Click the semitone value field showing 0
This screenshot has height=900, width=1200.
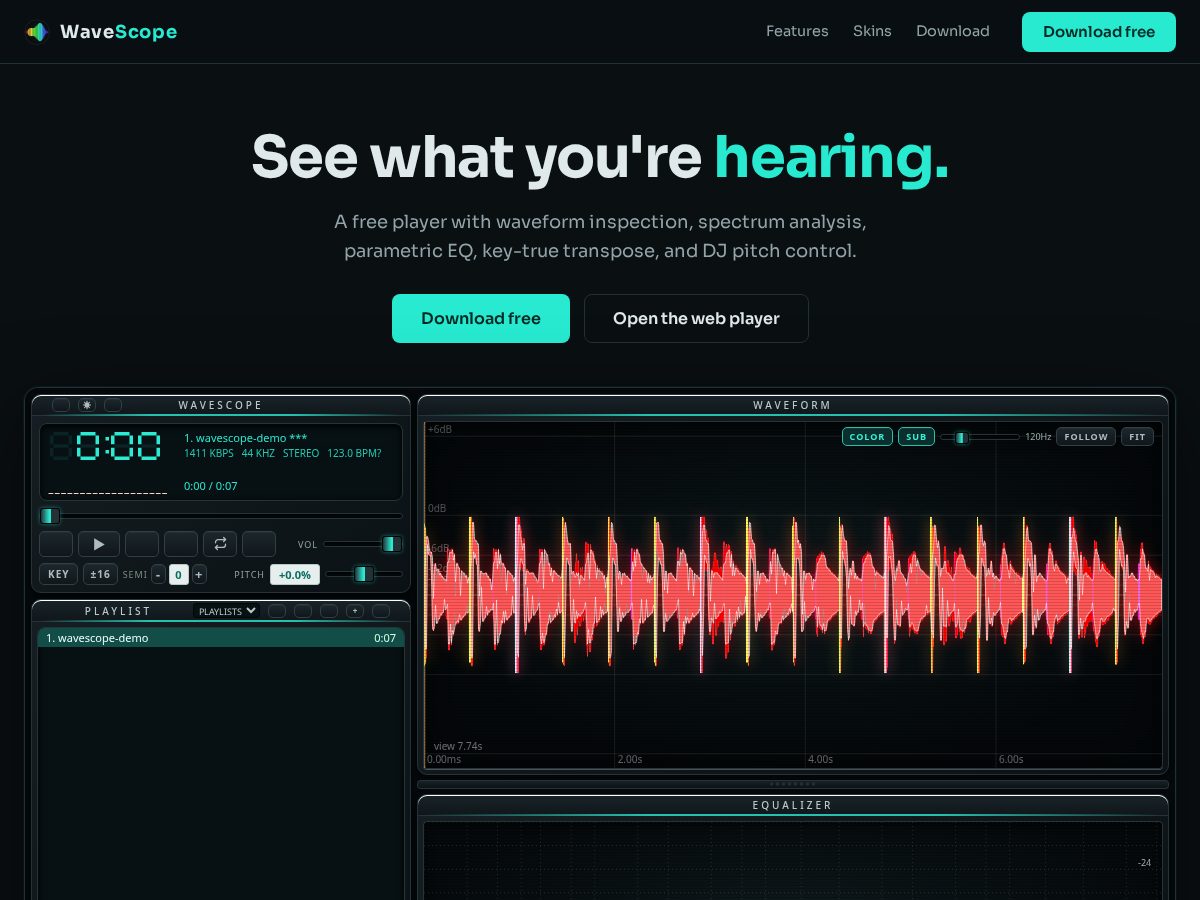179,574
